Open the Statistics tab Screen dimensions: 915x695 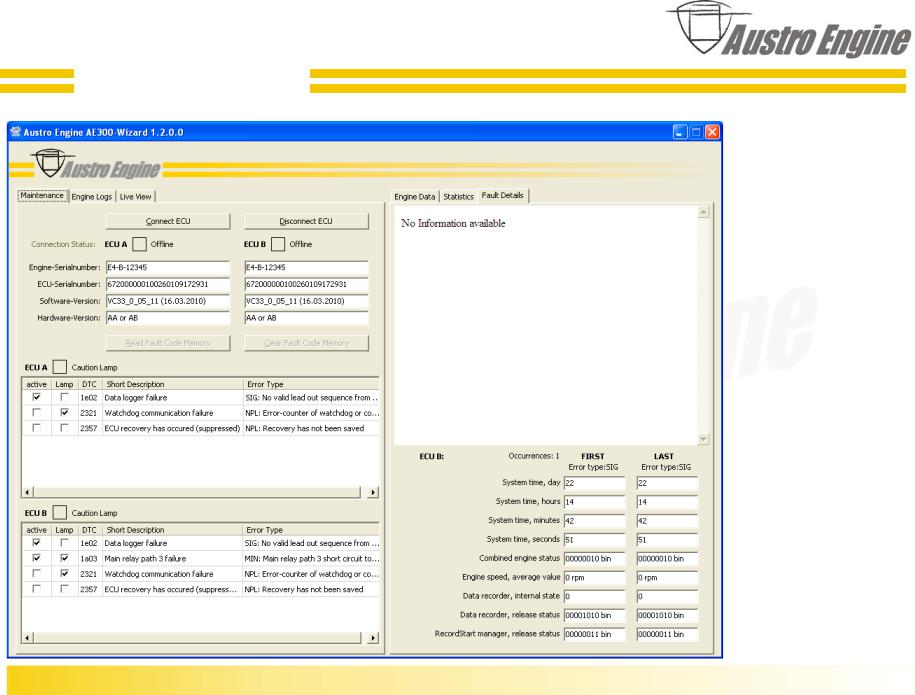458,197
